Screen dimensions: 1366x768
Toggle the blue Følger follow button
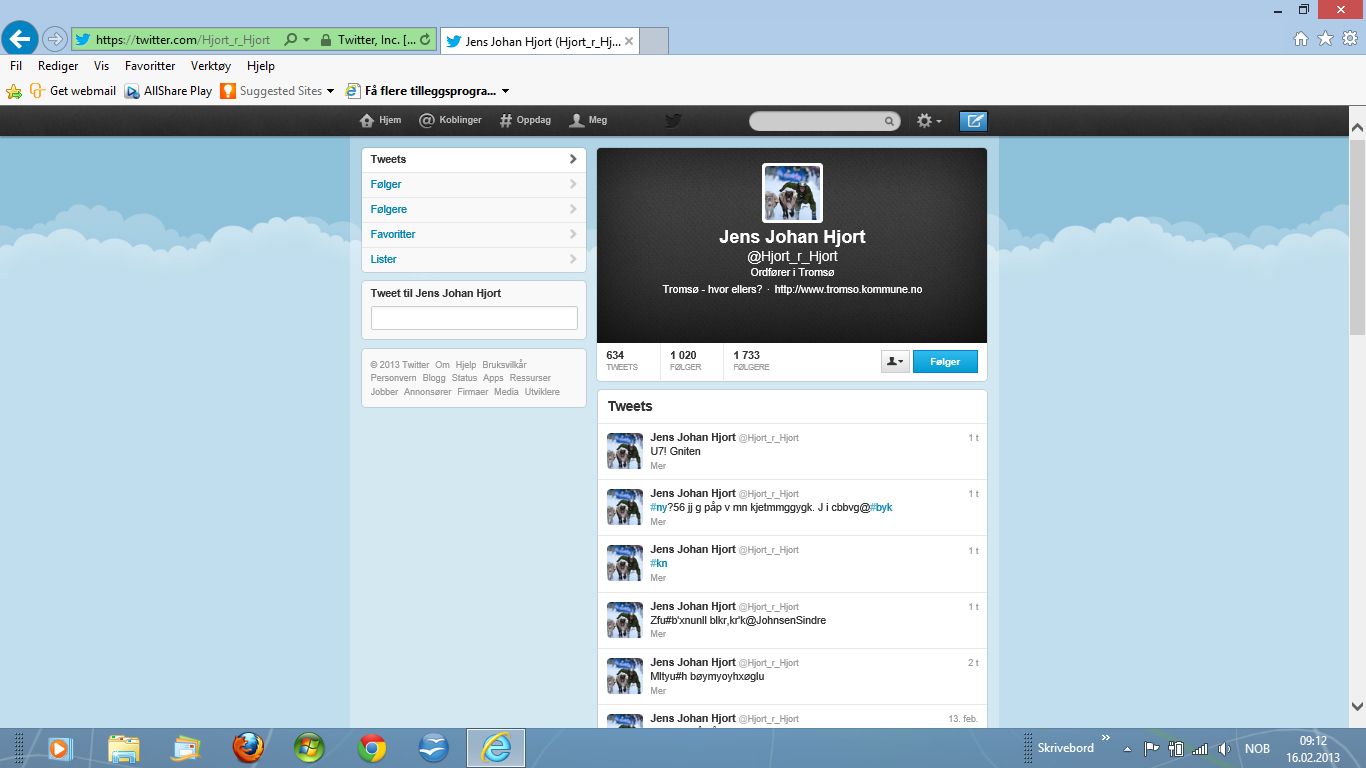pos(945,361)
